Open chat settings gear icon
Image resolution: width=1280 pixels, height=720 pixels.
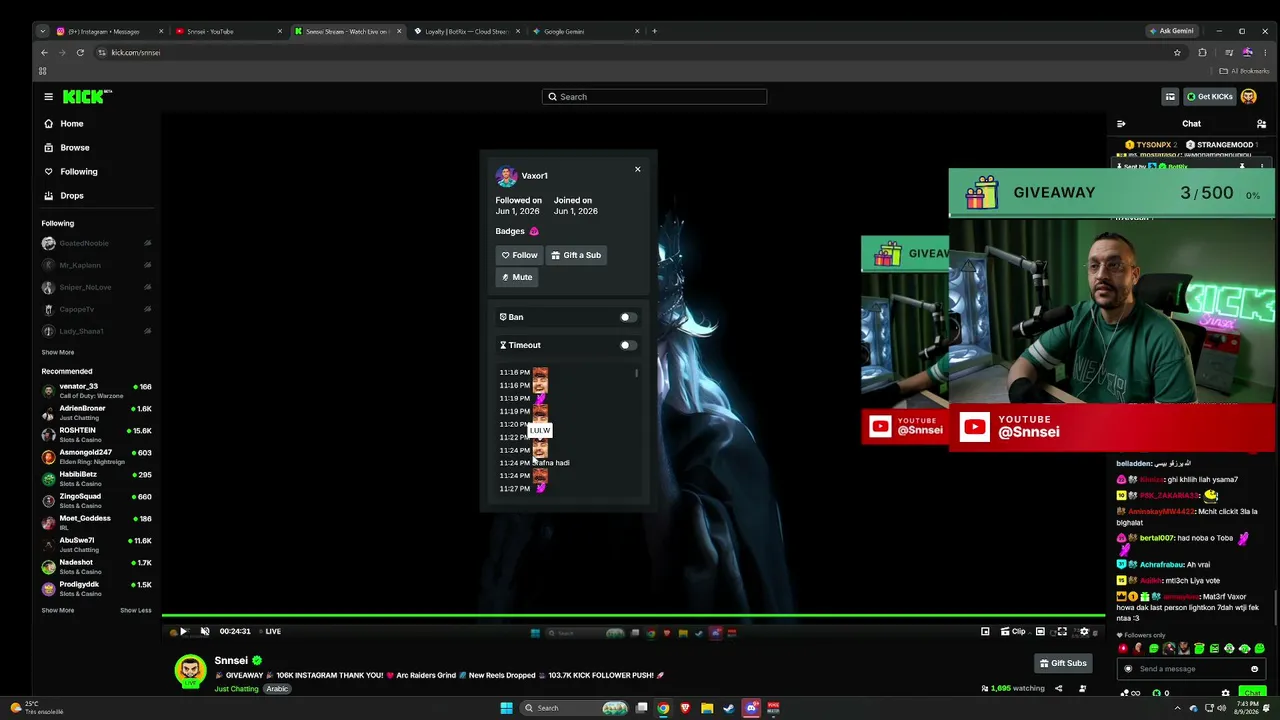1225,693
